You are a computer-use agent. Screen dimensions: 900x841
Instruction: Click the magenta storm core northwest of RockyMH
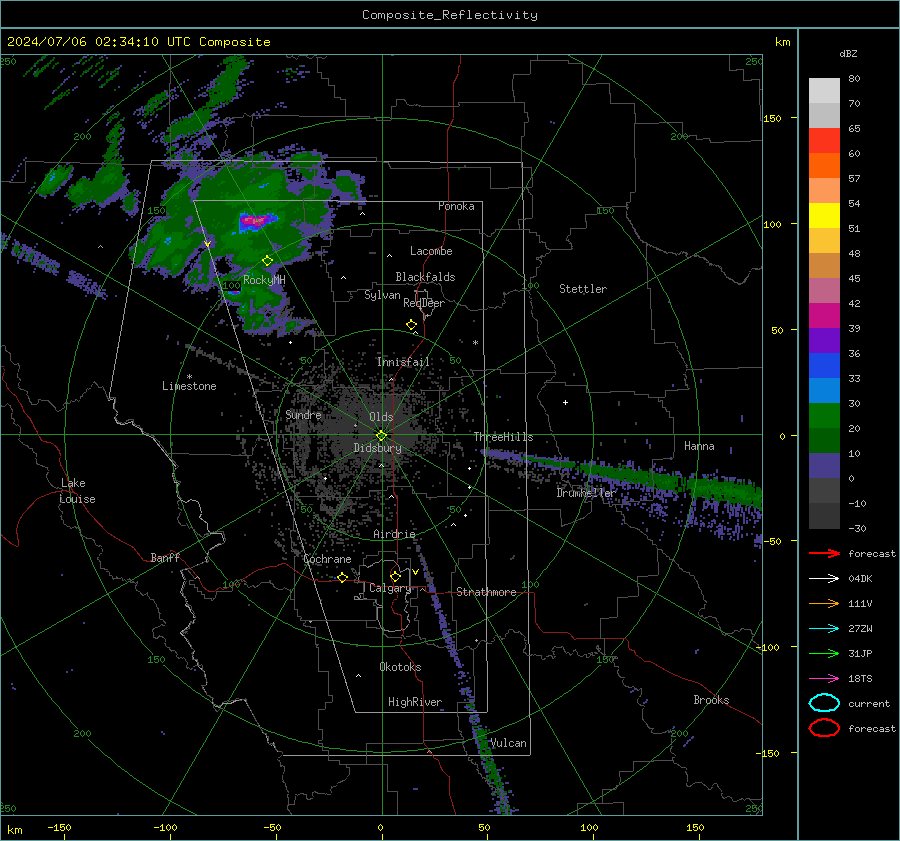[x=256, y=220]
